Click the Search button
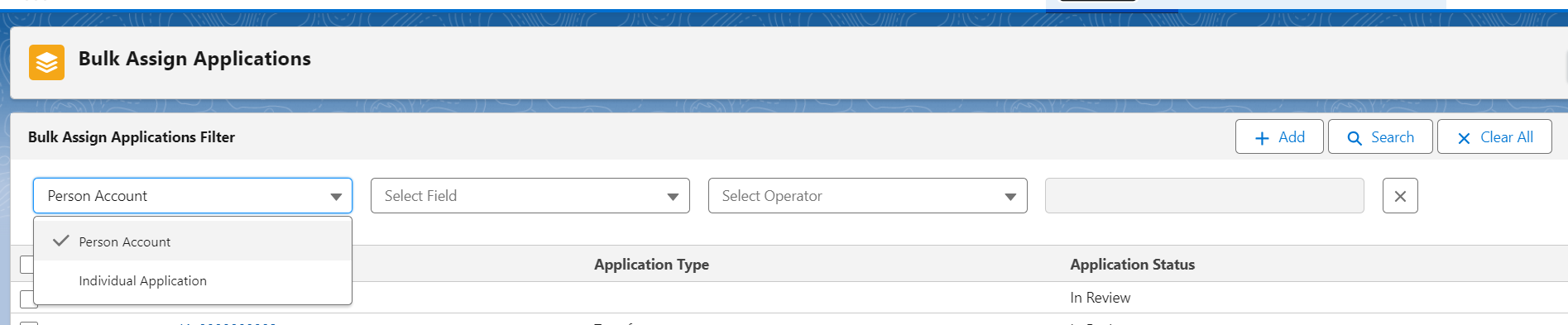Image resolution: width=1568 pixels, height=325 pixels. coord(1380,137)
